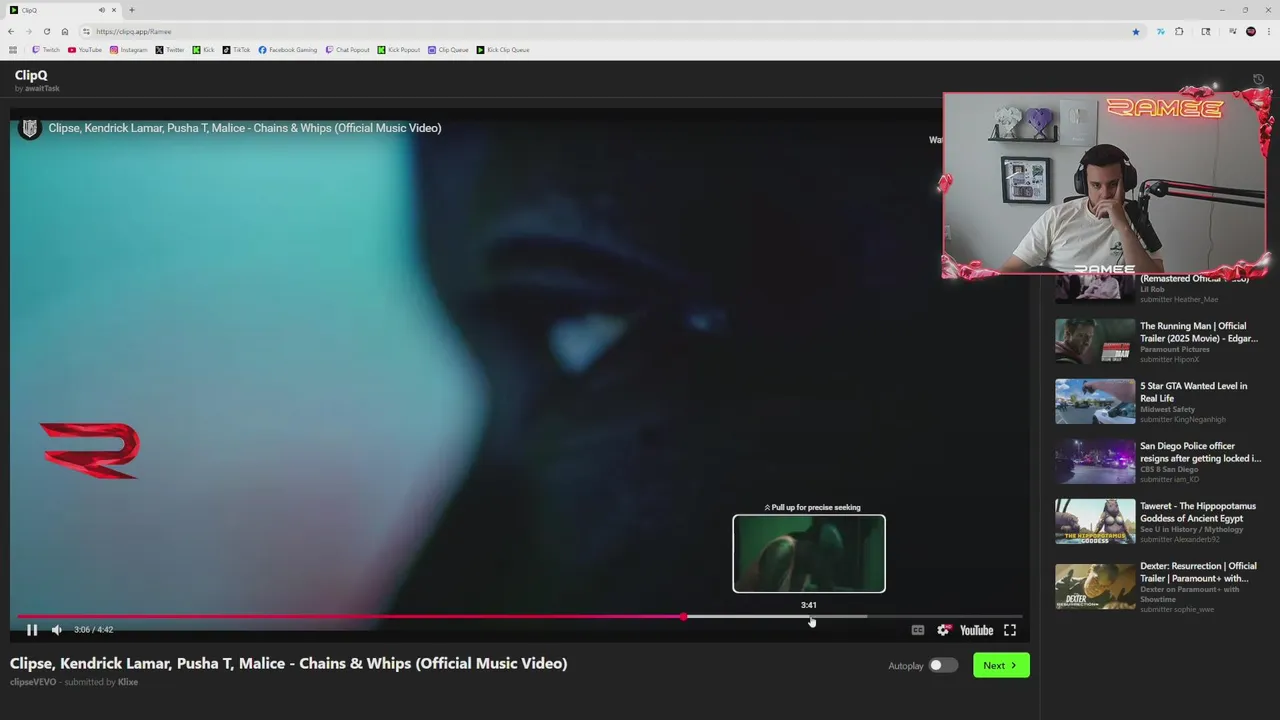Open the Facebook Gaming bookmark
1280x720 pixels.
point(288,50)
